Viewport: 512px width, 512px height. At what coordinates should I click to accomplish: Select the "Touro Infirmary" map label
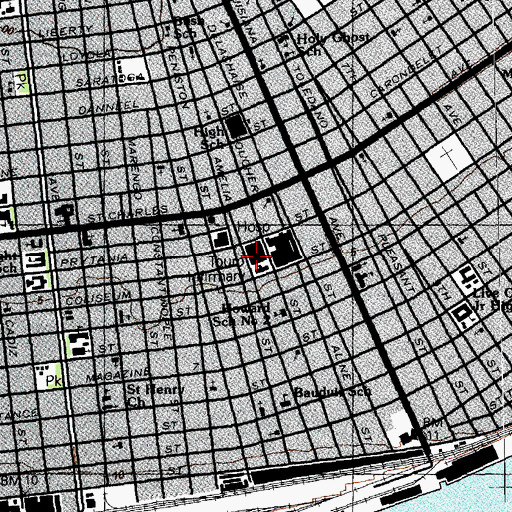tap(217, 269)
